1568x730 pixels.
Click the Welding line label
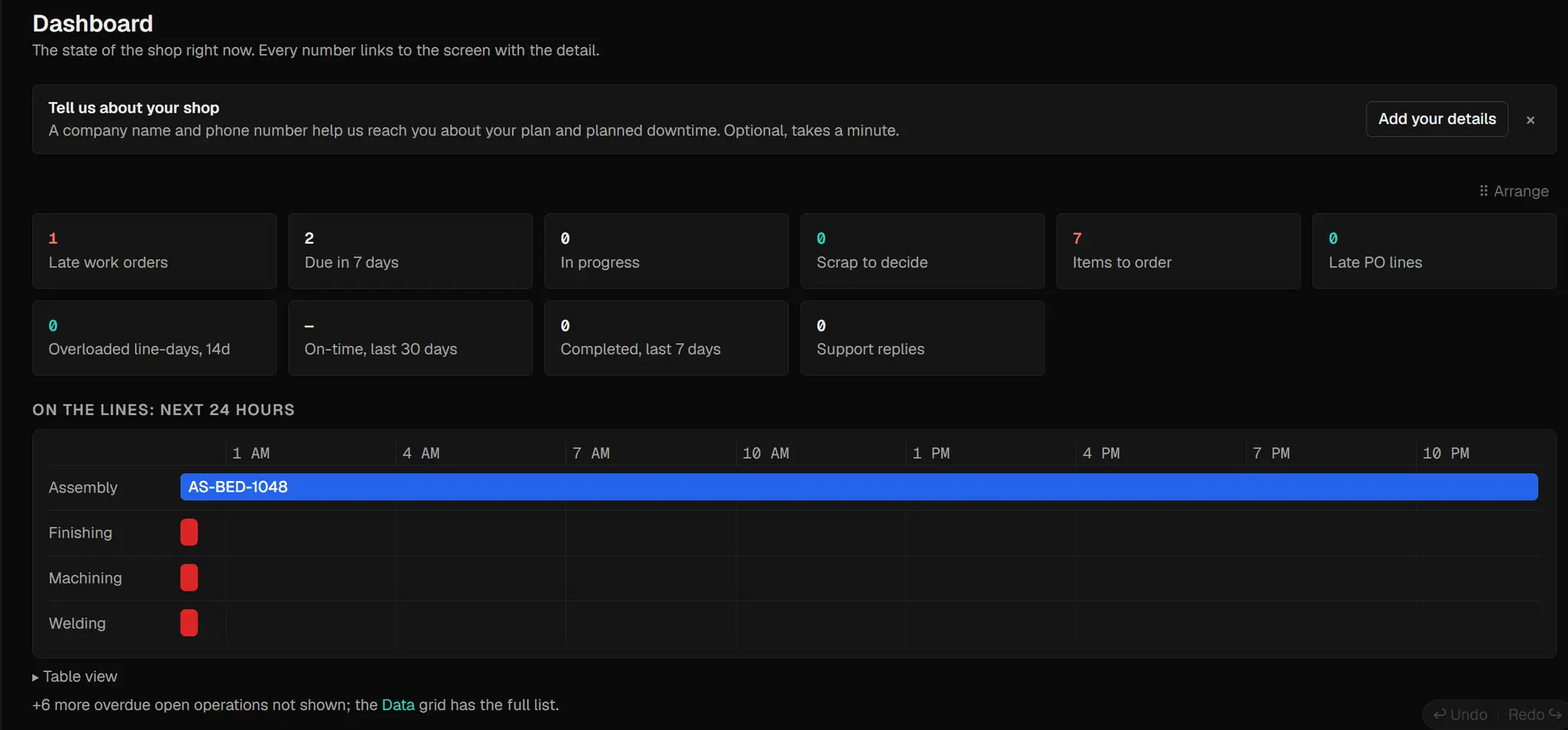point(77,623)
